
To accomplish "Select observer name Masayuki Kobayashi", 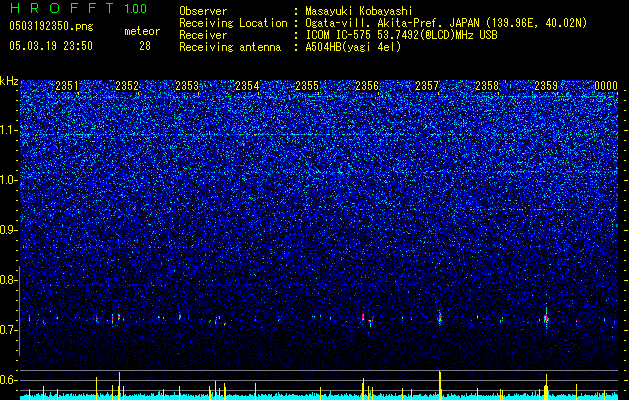I will coord(358,11).
